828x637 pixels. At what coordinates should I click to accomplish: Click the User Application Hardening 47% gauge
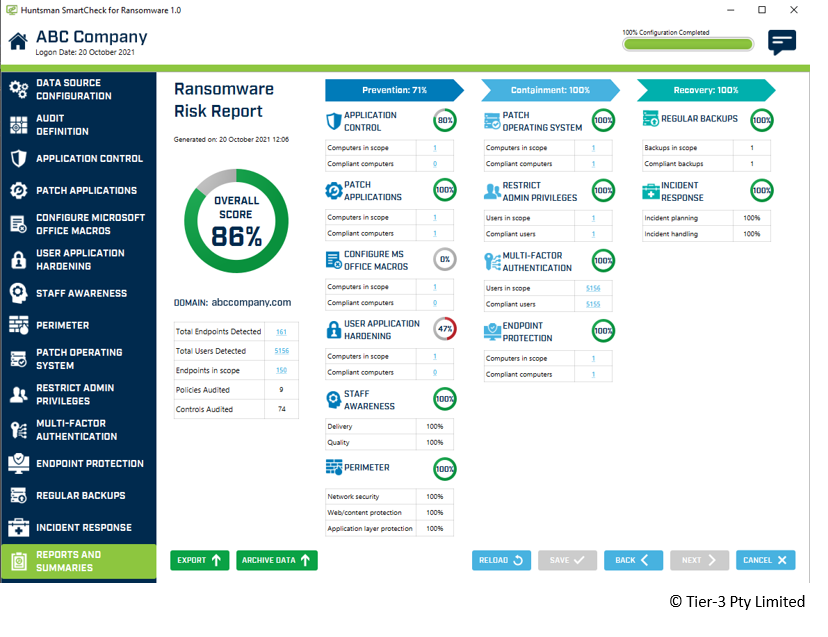pos(445,329)
